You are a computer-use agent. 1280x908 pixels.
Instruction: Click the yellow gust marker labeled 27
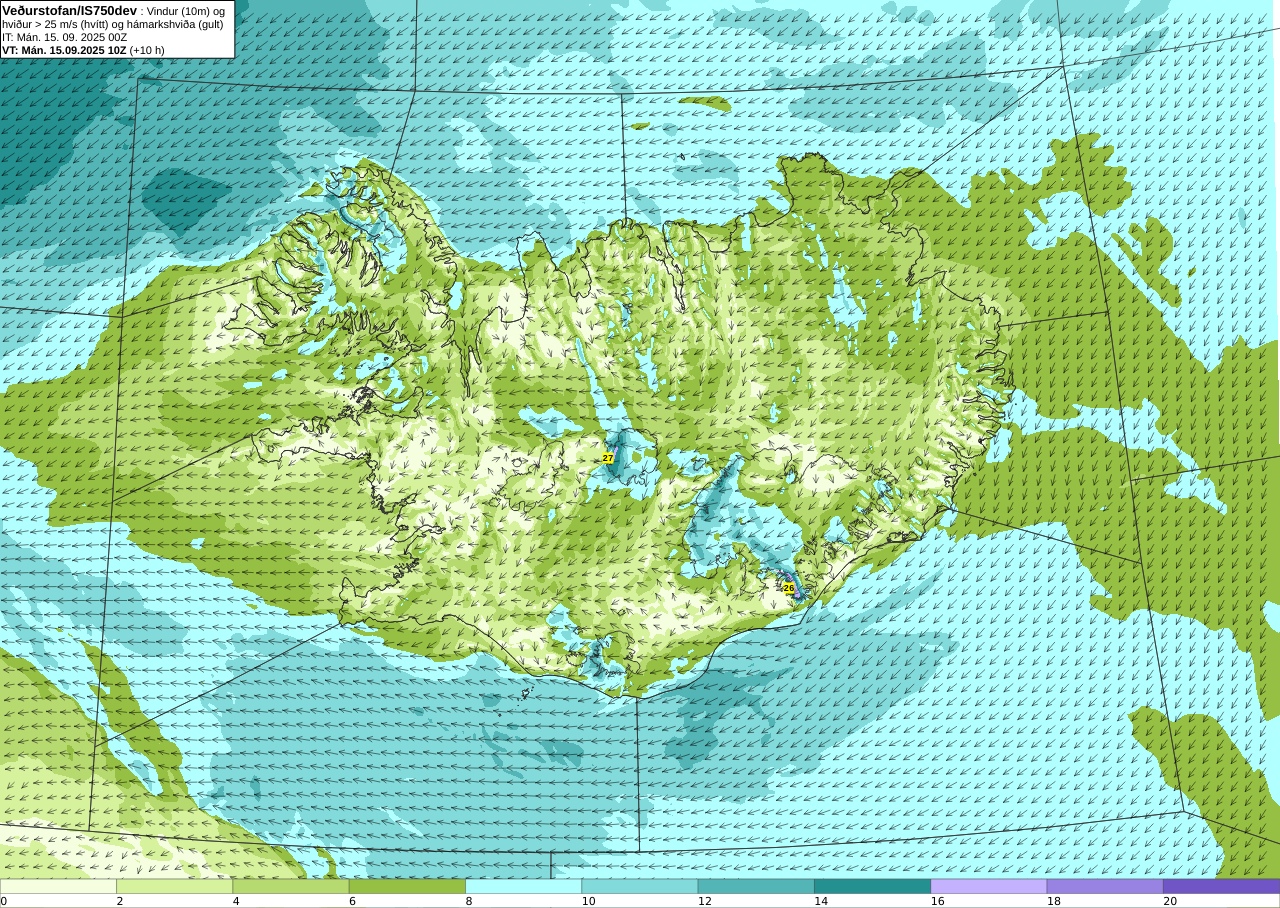coord(608,458)
